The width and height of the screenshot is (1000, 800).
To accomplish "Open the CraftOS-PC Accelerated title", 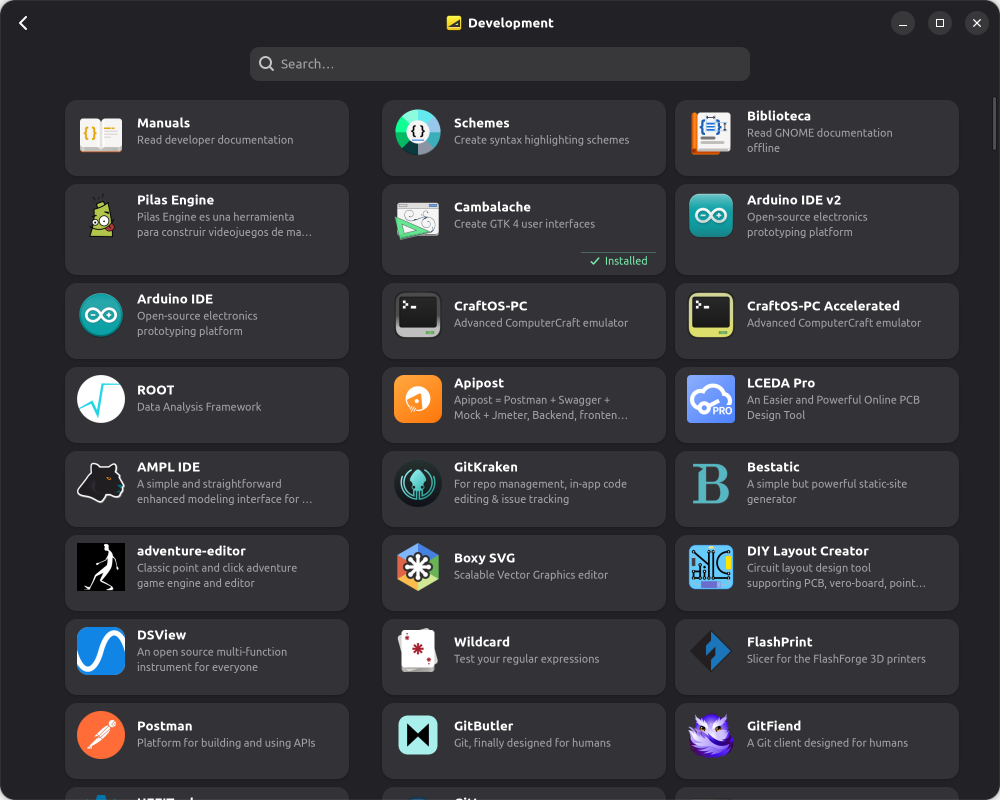I will tap(823, 306).
